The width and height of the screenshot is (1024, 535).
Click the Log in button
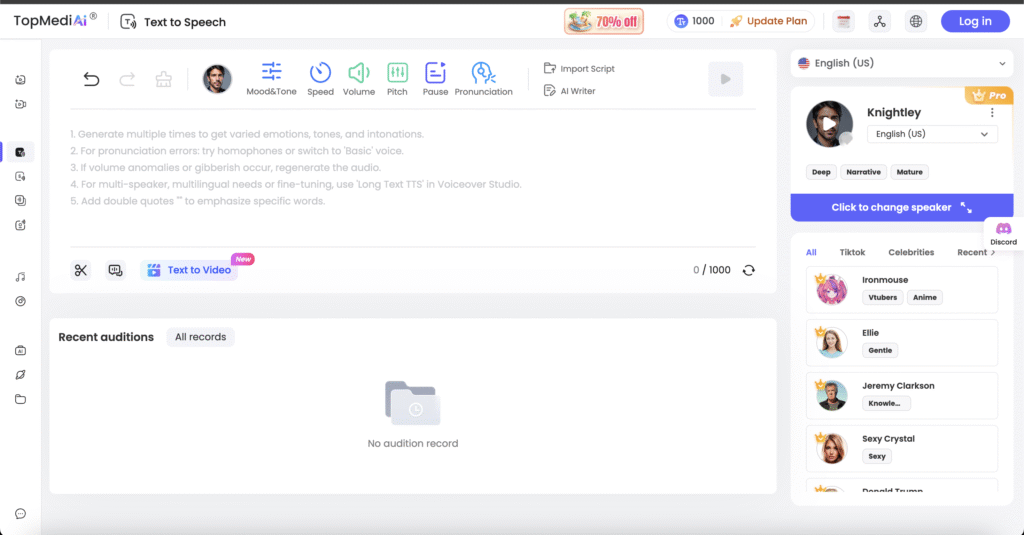coord(975,21)
